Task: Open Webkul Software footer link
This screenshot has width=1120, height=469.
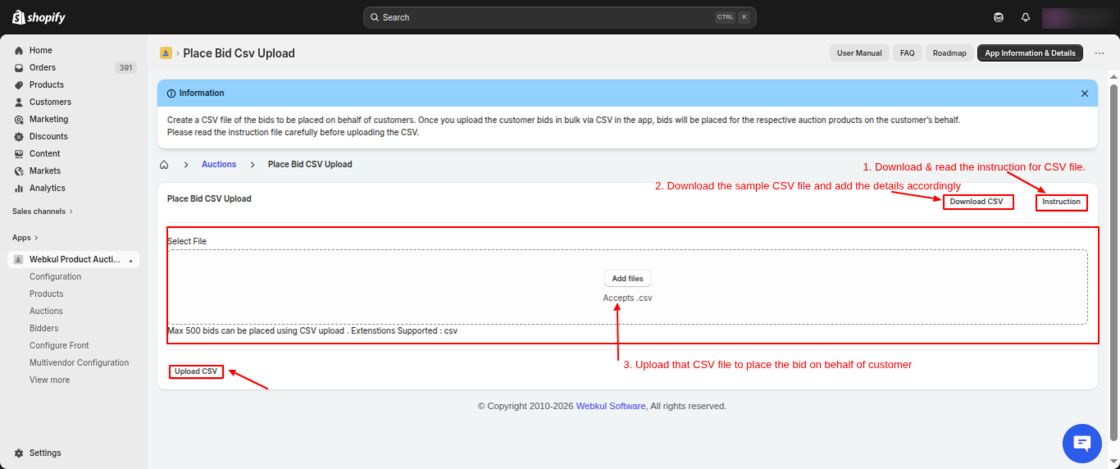Action: click(x=611, y=406)
